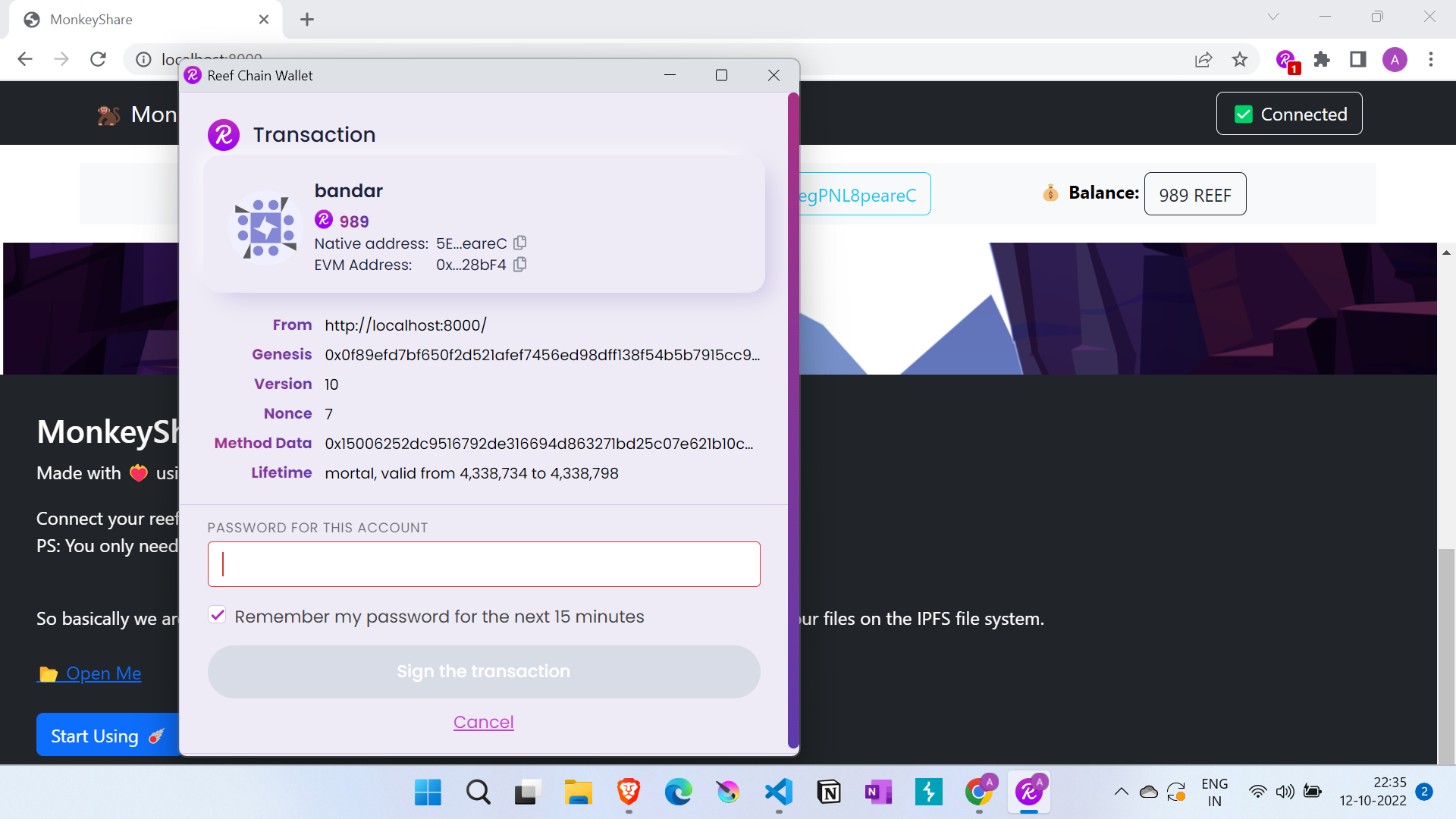
Task: Bookmark this page with the star icon
Action: pyautogui.click(x=1240, y=59)
